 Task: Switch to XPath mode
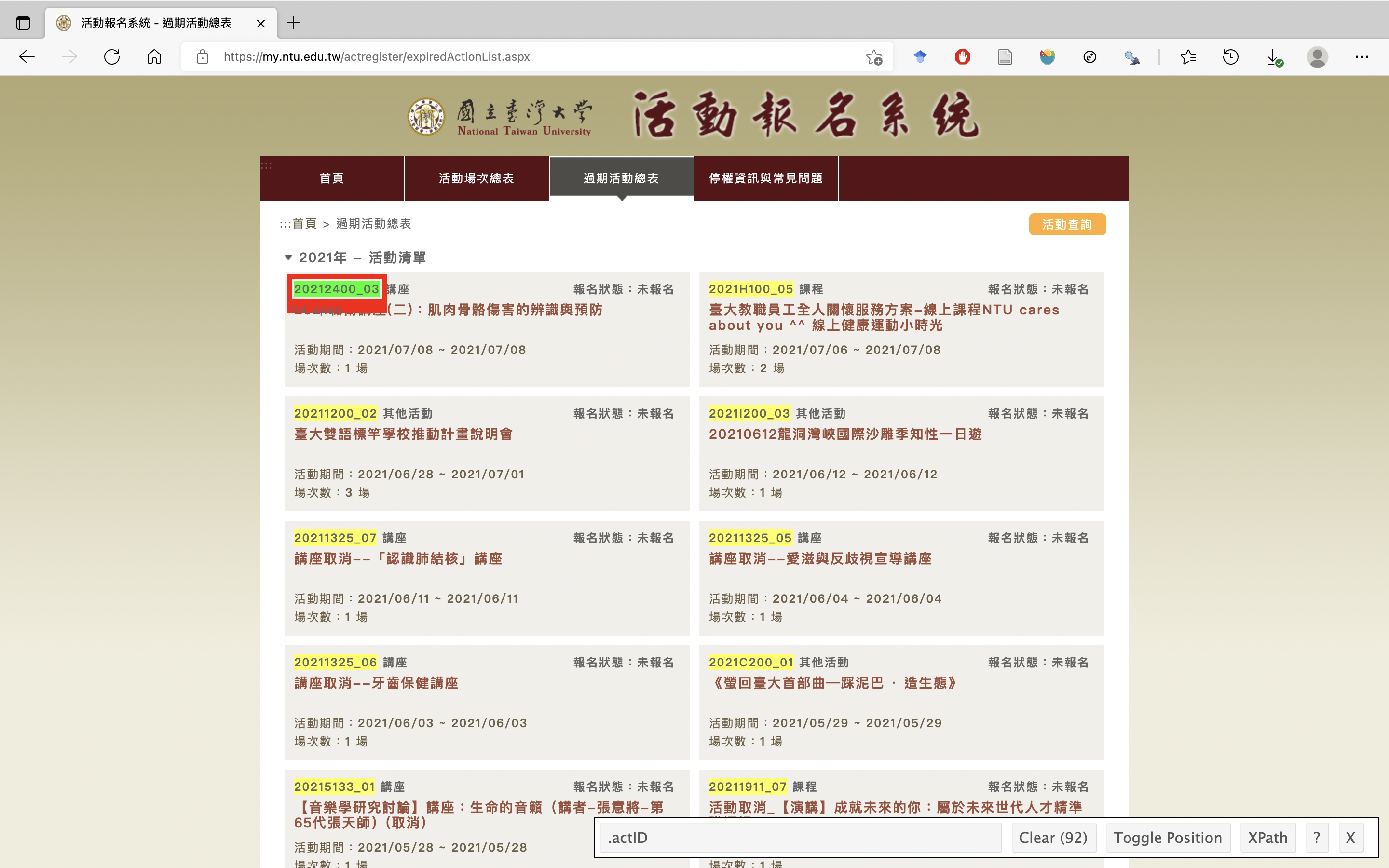1267,838
